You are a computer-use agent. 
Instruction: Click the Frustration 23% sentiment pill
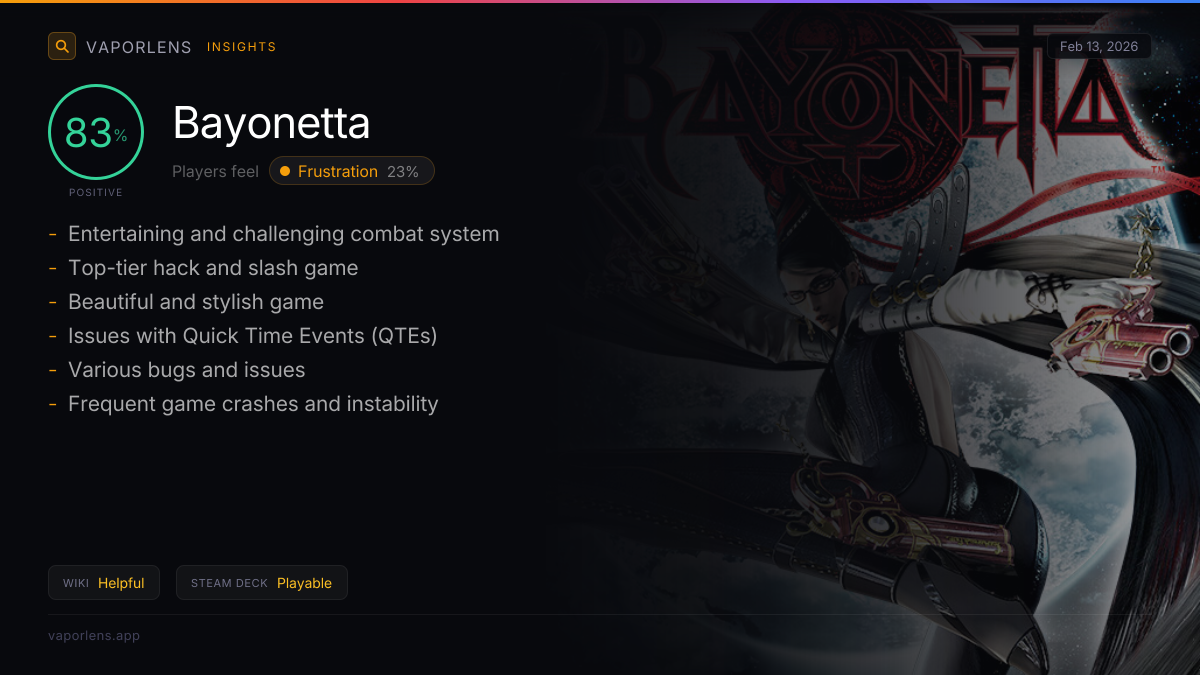352,171
